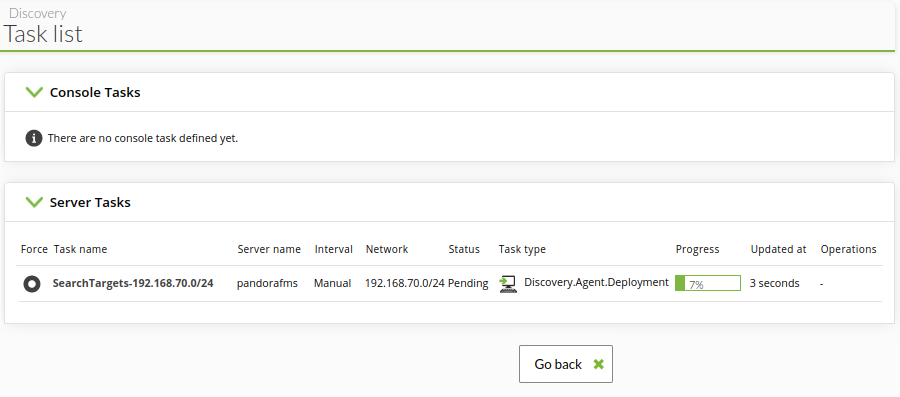
Task: Click the Console Tasks heading
Action: coord(95,92)
